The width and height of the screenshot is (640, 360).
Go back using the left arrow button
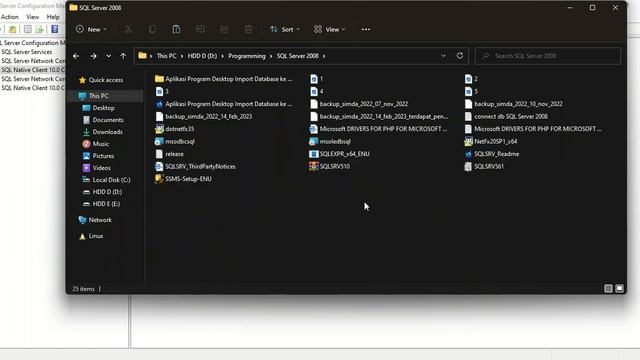pyautogui.click(x=76, y=56)
